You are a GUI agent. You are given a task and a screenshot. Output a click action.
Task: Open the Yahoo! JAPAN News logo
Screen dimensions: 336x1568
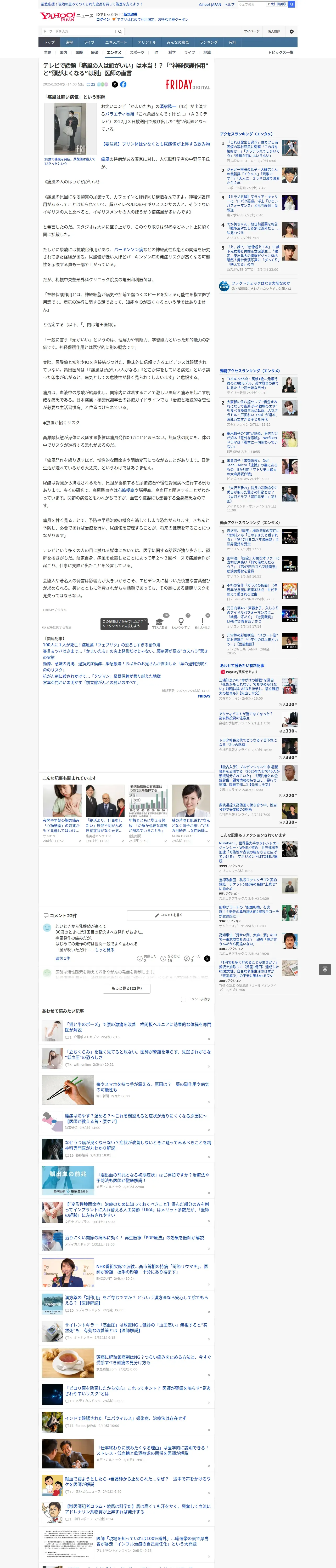(x=66, y=16)
